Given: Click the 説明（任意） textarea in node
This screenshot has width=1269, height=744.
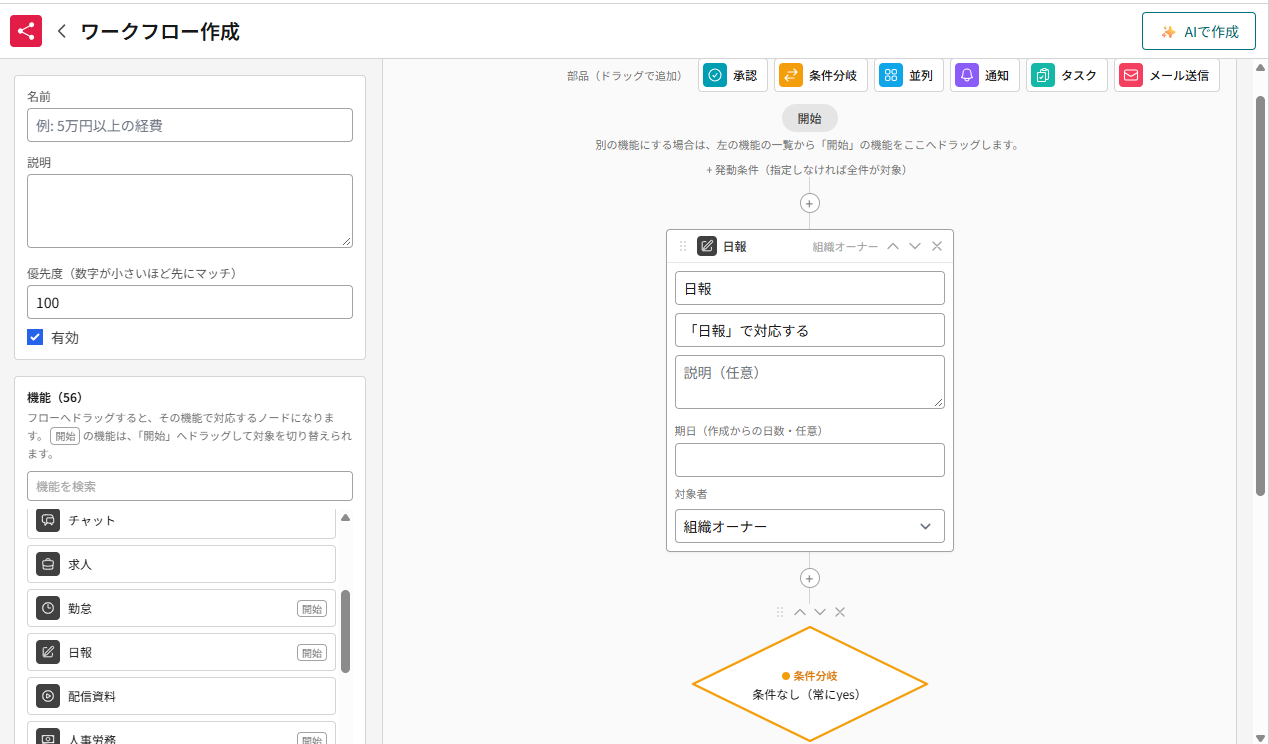Looking at the screenshot, I should click(810, 382).
